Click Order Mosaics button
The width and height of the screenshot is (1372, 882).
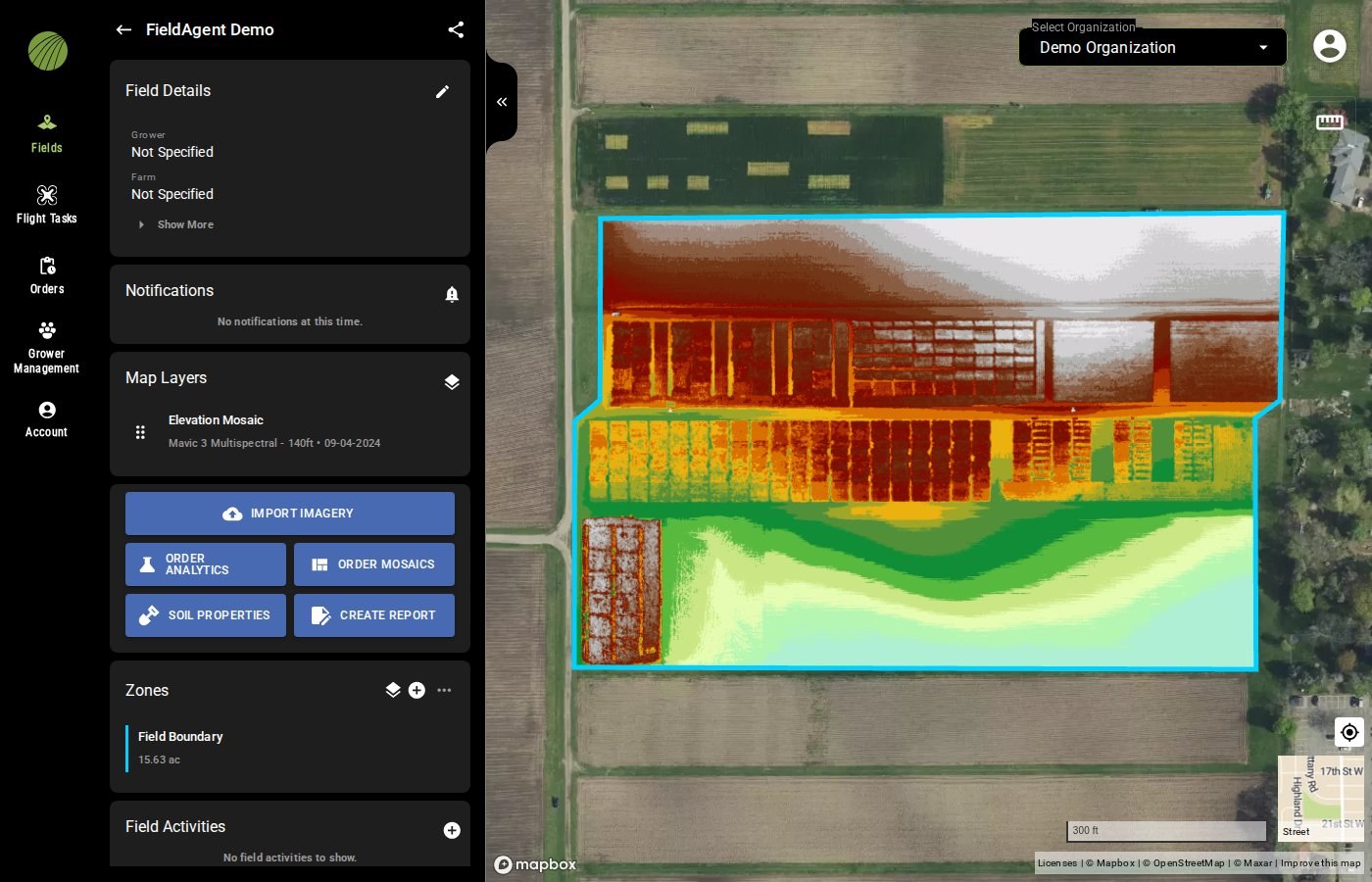pyautogui.click(x=374, y=564)
